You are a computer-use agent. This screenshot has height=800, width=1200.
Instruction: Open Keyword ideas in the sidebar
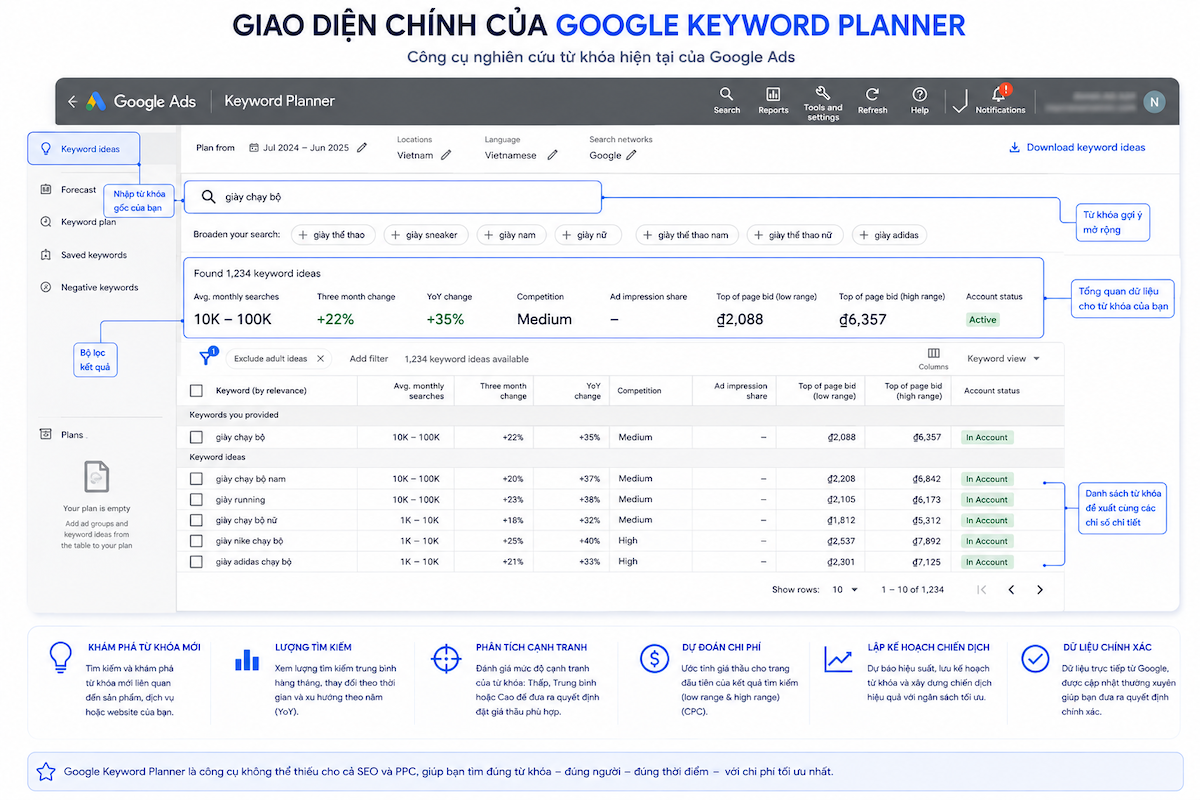(x=83, y=149)
